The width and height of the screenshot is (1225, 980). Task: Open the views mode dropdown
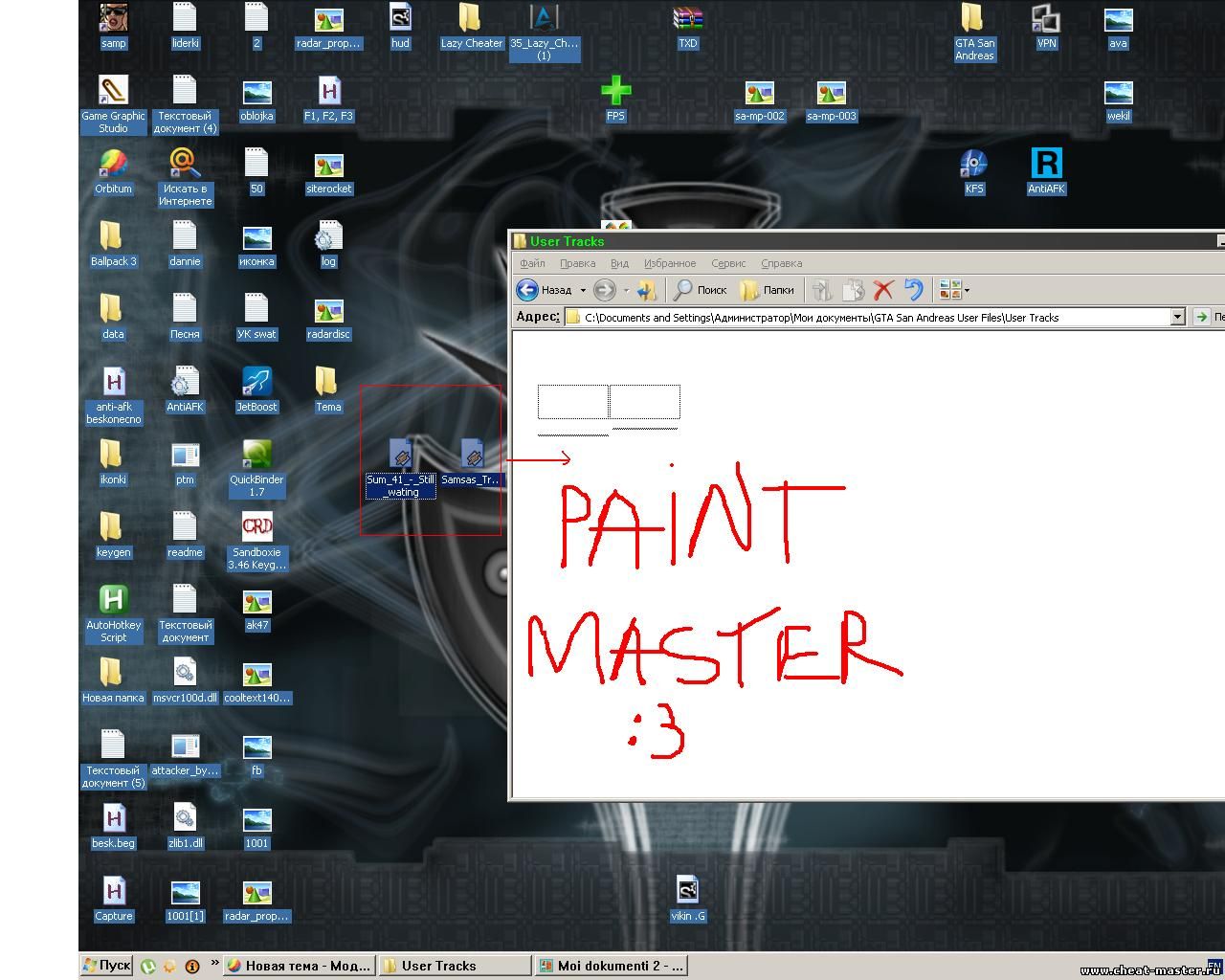point(954,290)
